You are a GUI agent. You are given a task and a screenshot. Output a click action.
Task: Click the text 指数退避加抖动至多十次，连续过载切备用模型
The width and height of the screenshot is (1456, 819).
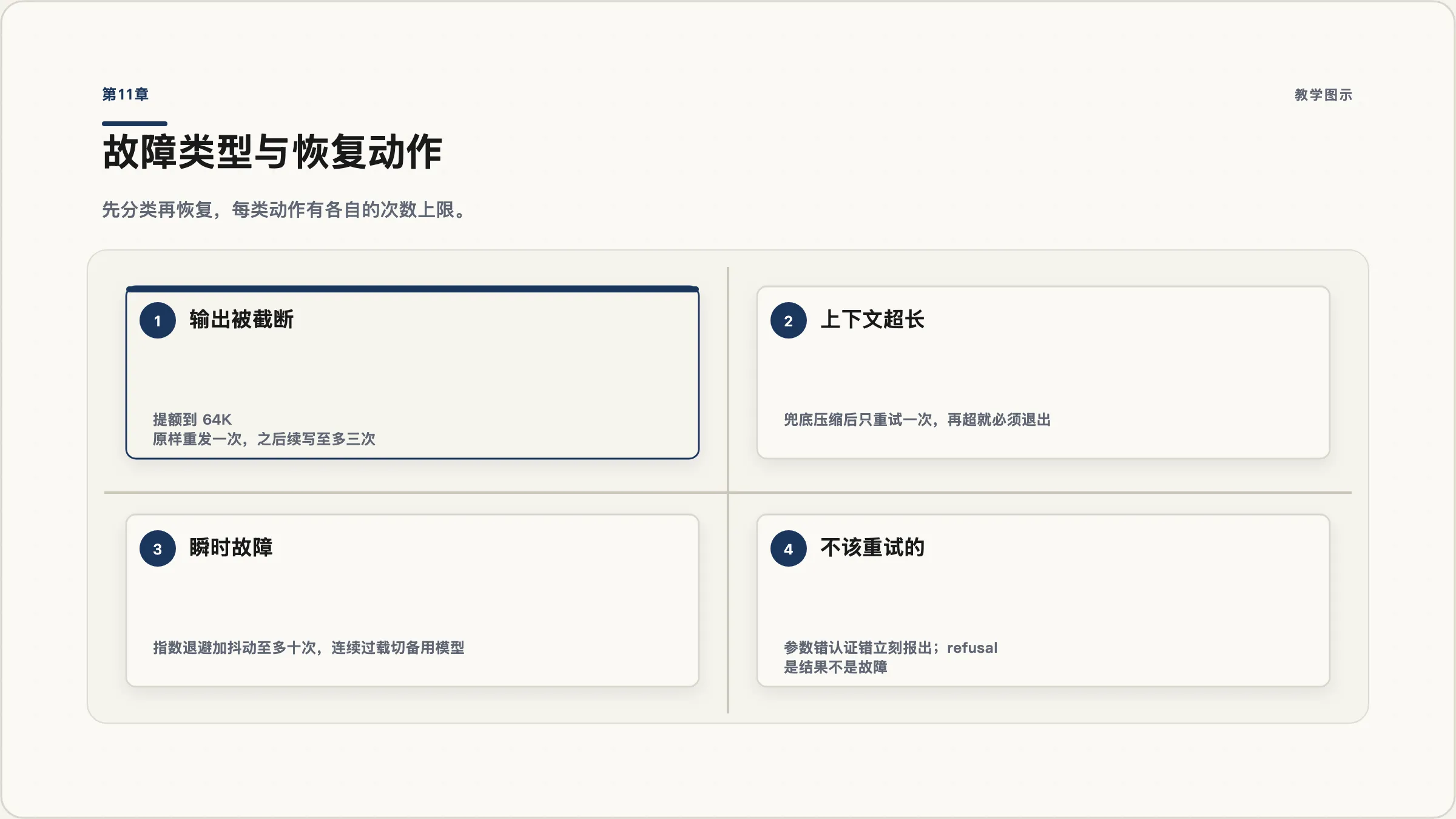(309, 647)
